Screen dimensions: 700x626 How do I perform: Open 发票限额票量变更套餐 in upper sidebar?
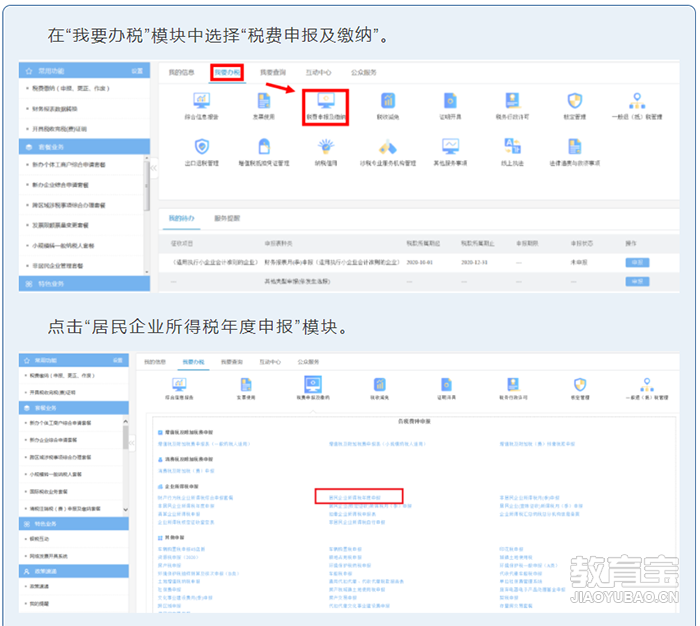coord(60,225)
